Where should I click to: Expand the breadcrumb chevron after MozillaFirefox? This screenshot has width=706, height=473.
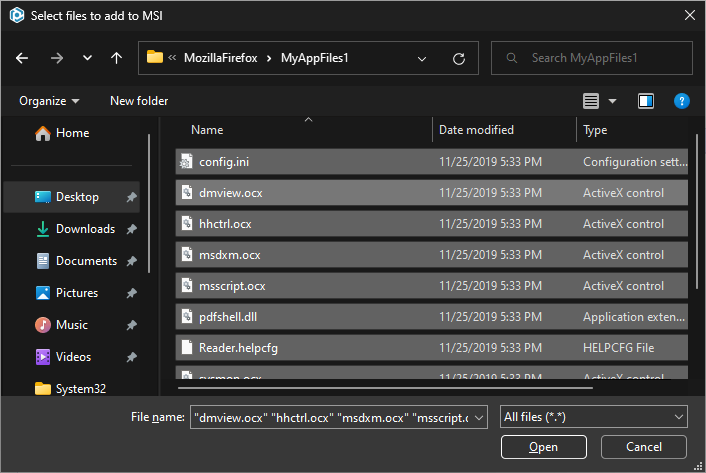click(269, 59)
